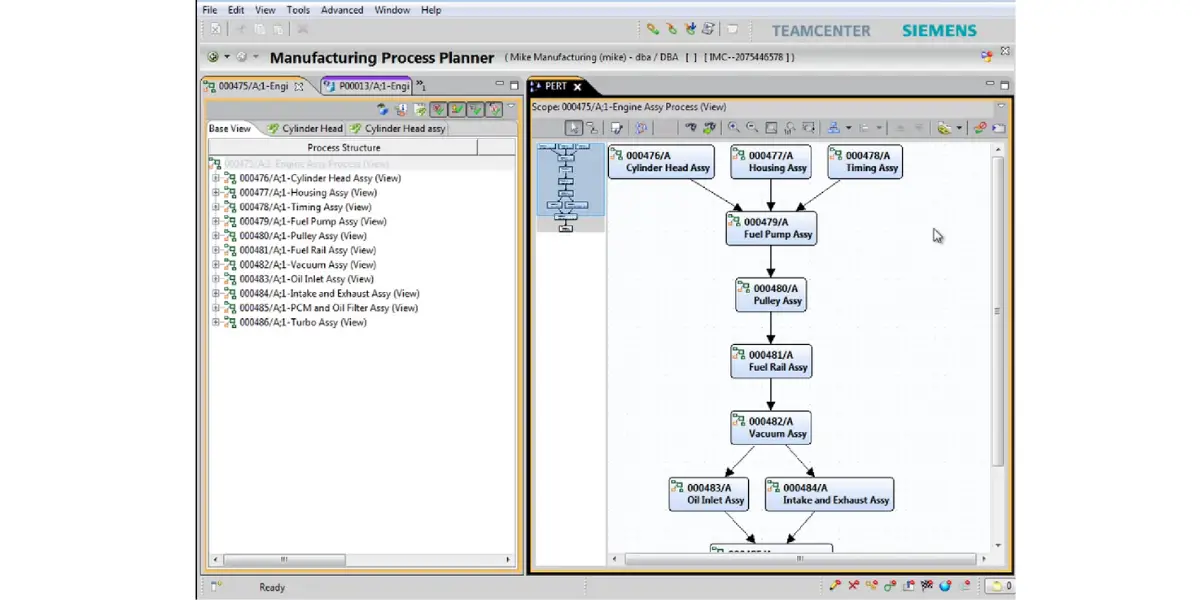
Task: Expand the 000486/A;1-Turbo Assy tree node
Action: coord(215,323)
